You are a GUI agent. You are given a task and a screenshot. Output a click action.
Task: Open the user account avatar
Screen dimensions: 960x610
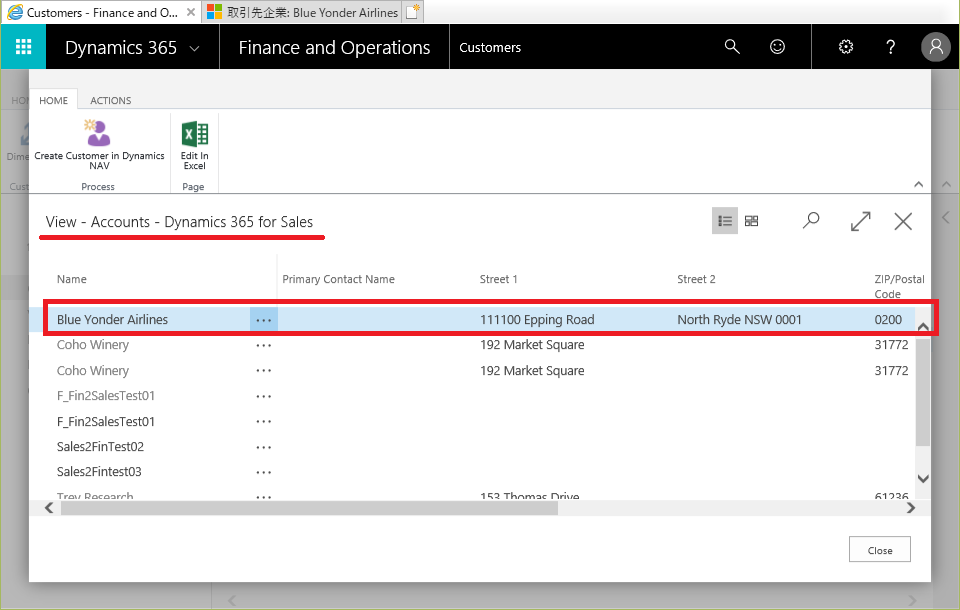click(x=936, y=47)
